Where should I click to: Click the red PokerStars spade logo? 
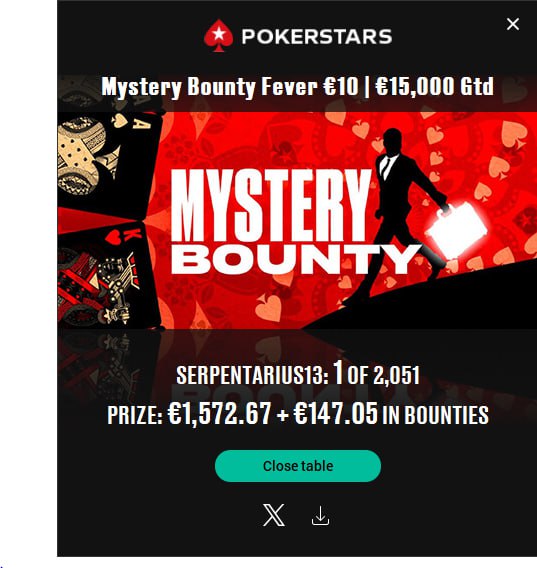point(218,36)
